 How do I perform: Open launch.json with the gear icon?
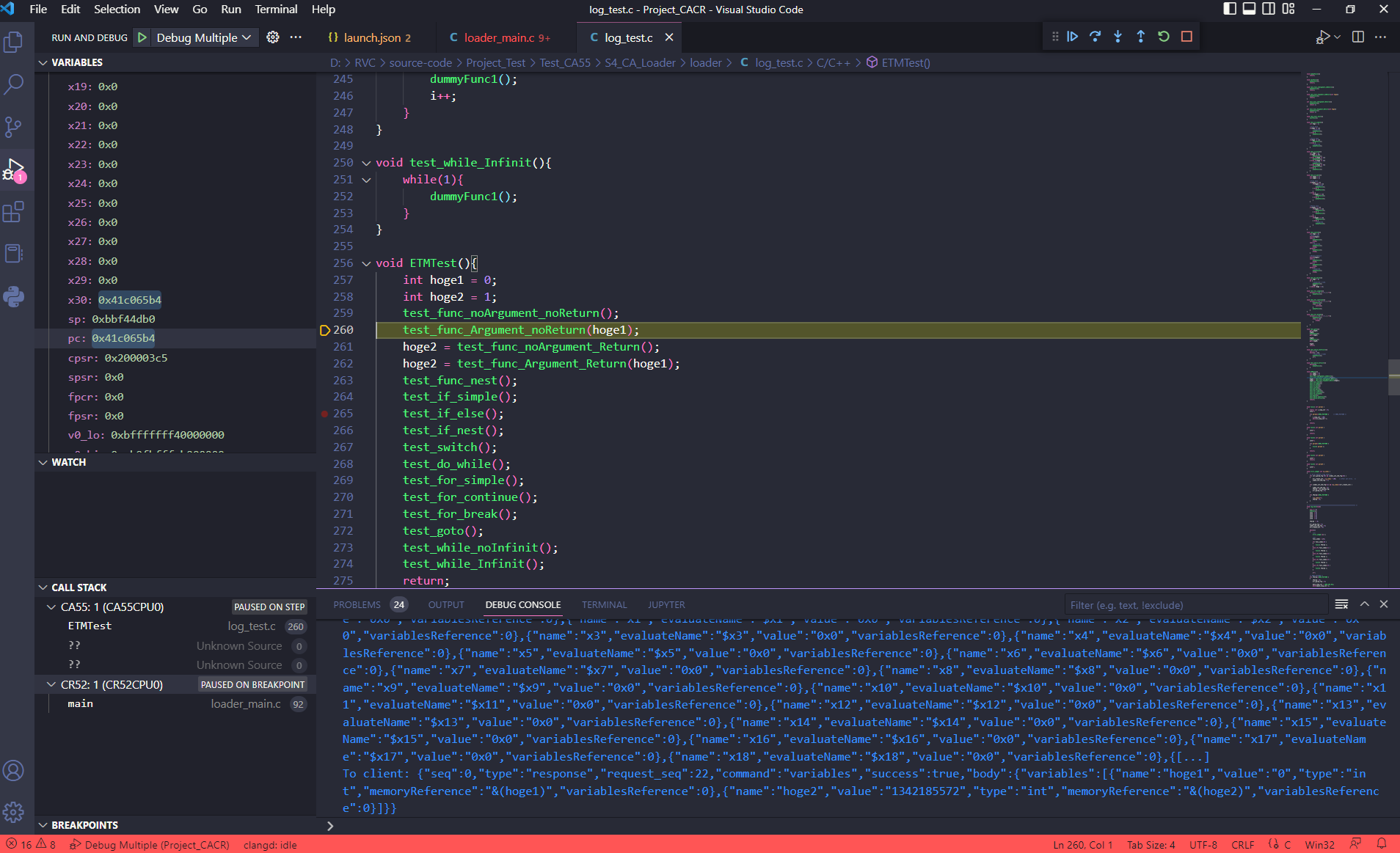coord(272,37)
